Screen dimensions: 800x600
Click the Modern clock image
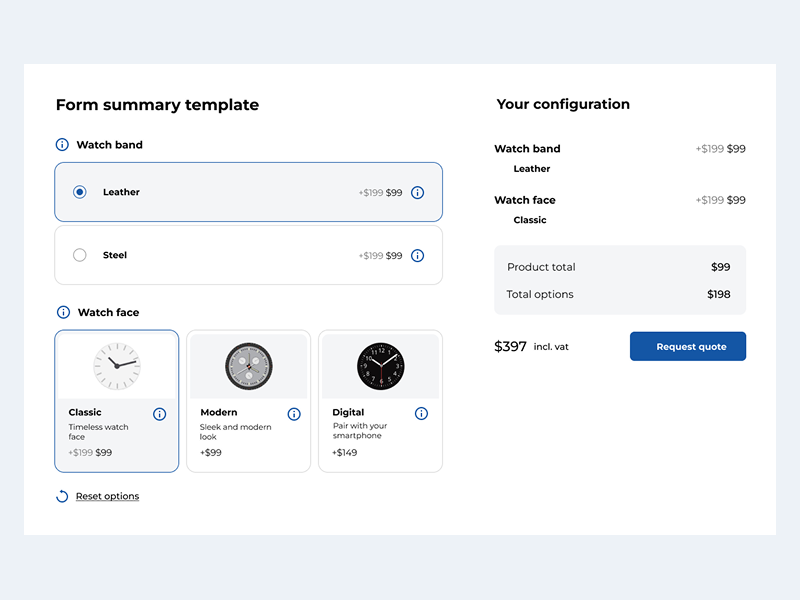point(251,365)
